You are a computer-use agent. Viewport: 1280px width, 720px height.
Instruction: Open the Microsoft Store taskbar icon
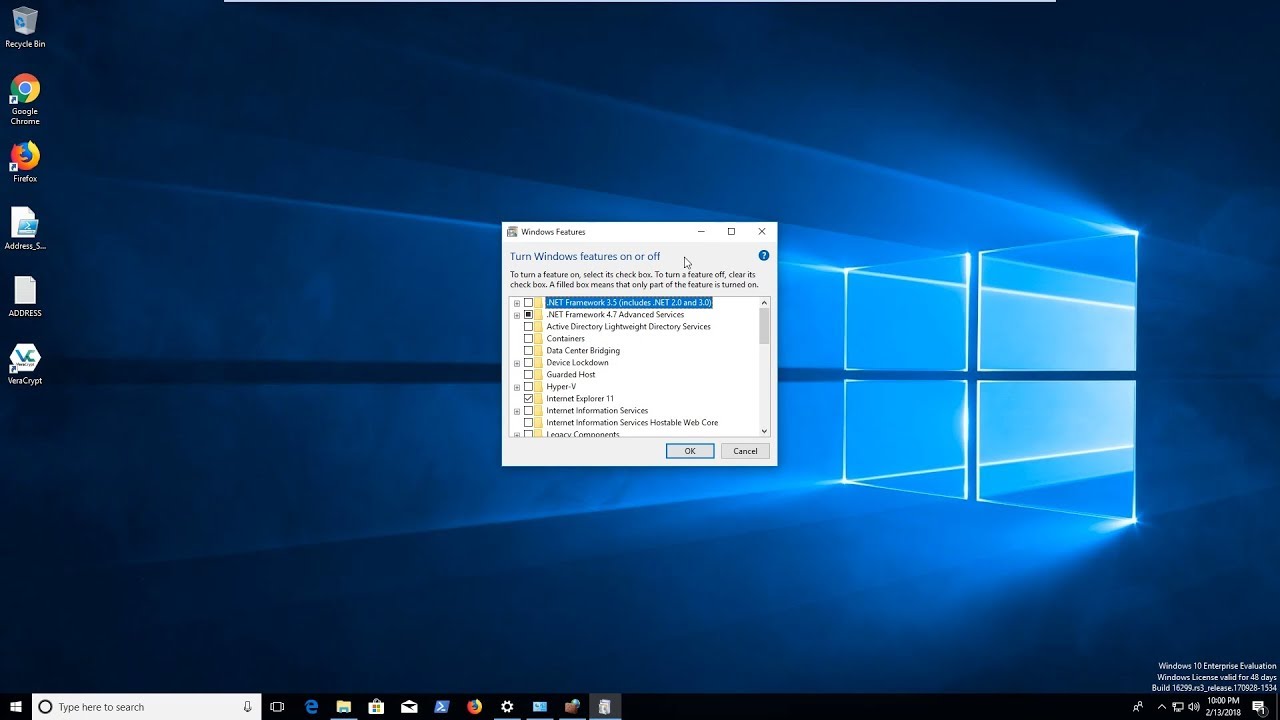point(376,707)
